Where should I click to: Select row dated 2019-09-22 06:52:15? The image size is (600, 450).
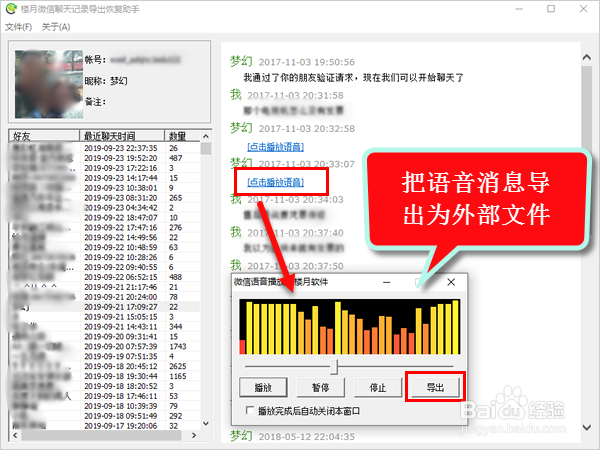pyautogui.click(x=104, y=277)
